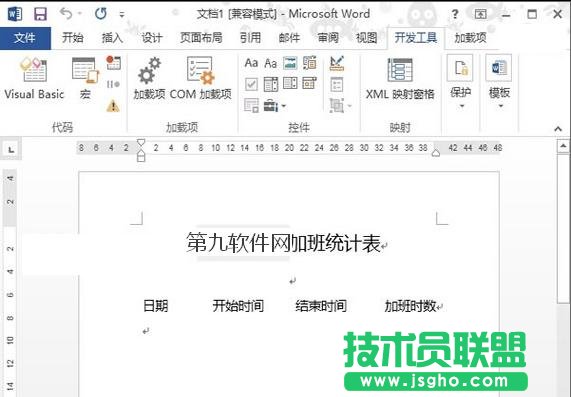Insert plain text content control
Image resolution: width=571 pixels, height=397 pixels.
pos(271,63)
